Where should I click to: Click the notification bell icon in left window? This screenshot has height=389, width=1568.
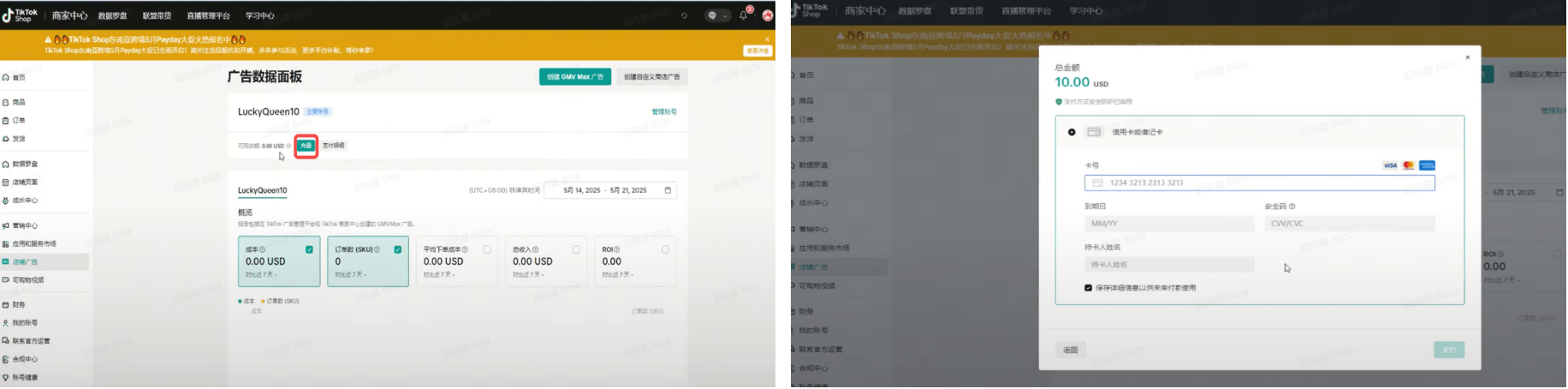(743, 15)
